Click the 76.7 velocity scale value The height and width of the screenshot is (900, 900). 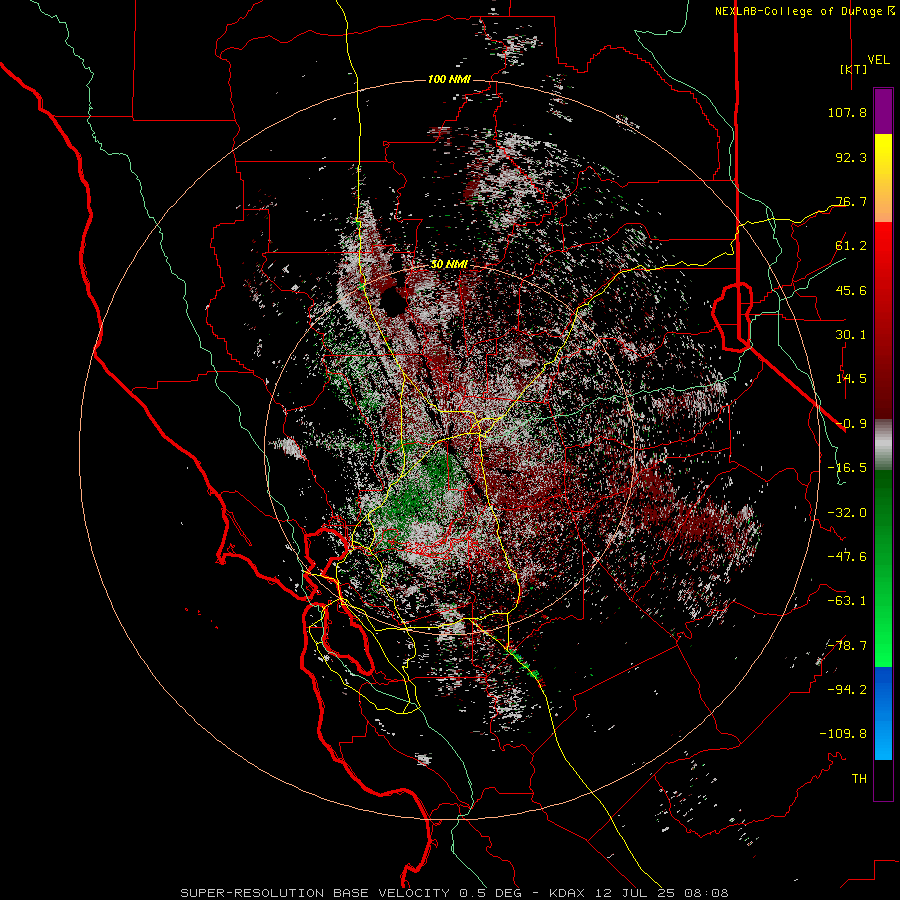coord(851,201)
